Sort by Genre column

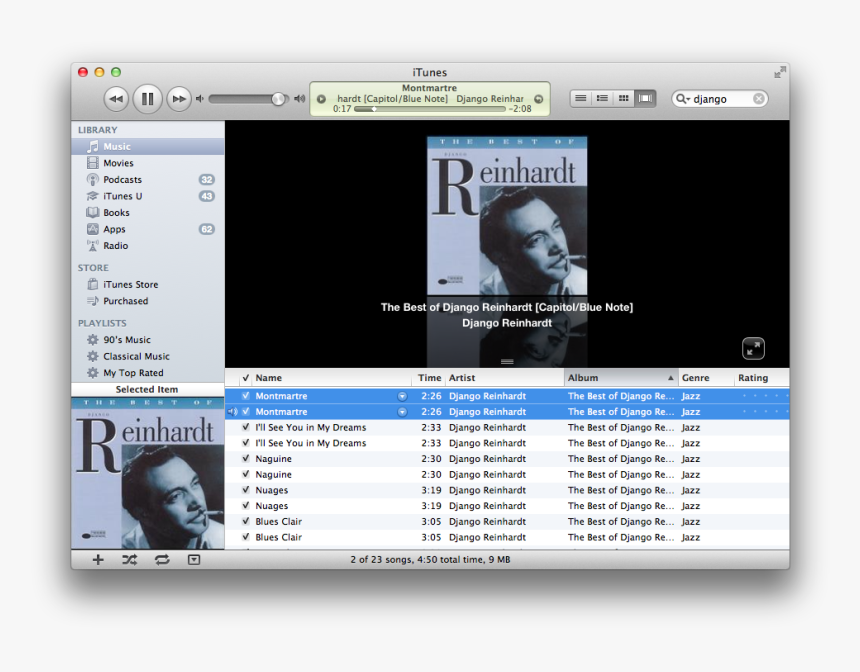point(706,377)
